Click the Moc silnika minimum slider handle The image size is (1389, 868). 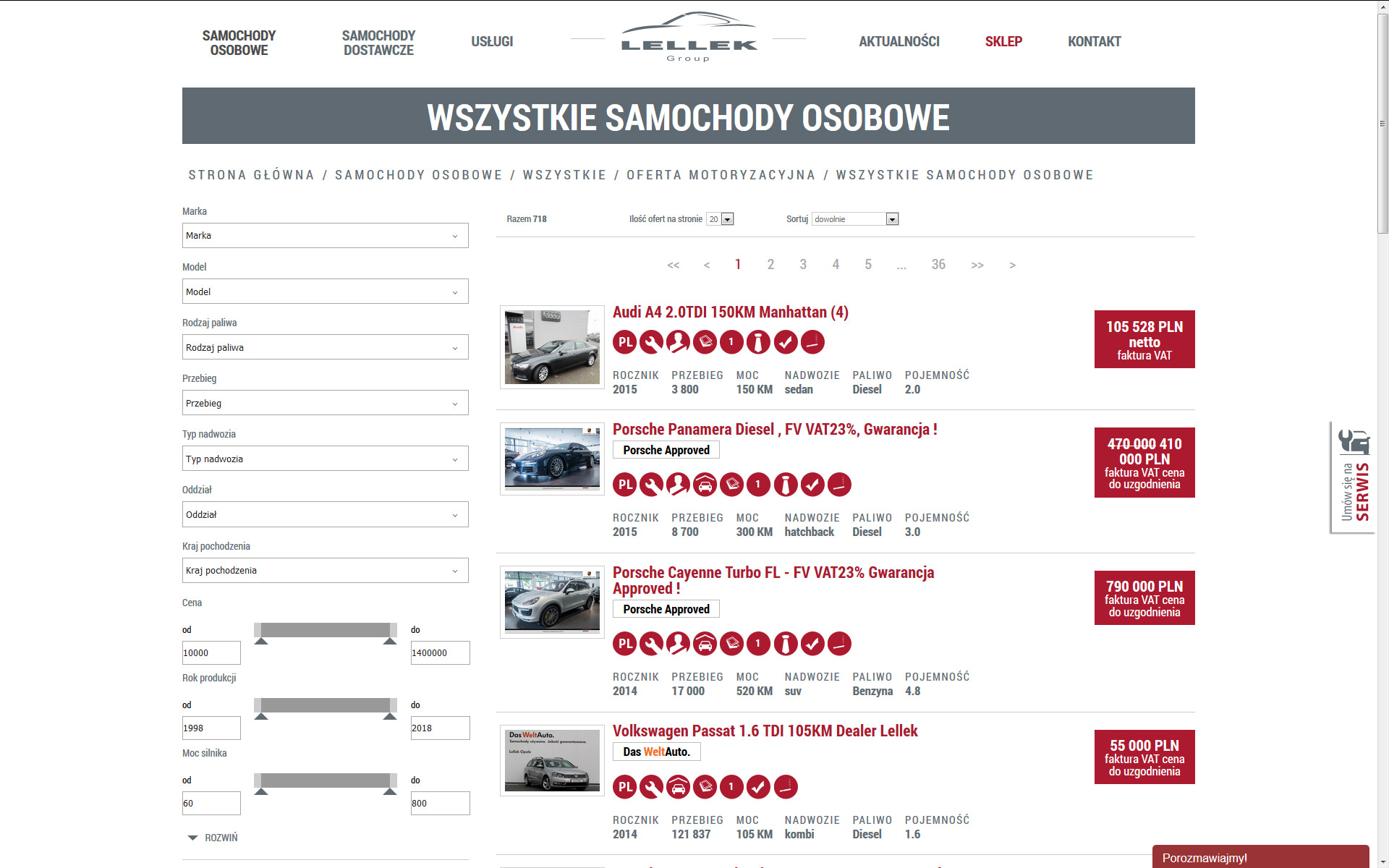click(261, 791)
